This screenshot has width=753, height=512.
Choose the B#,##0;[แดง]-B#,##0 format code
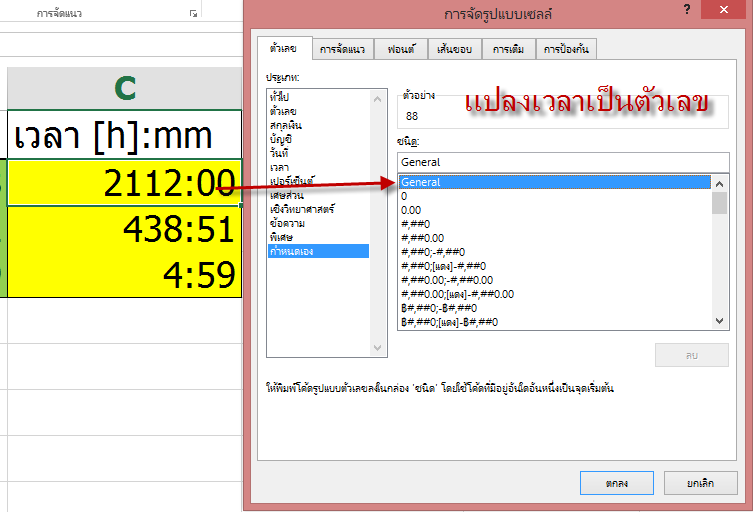point(555,322)
